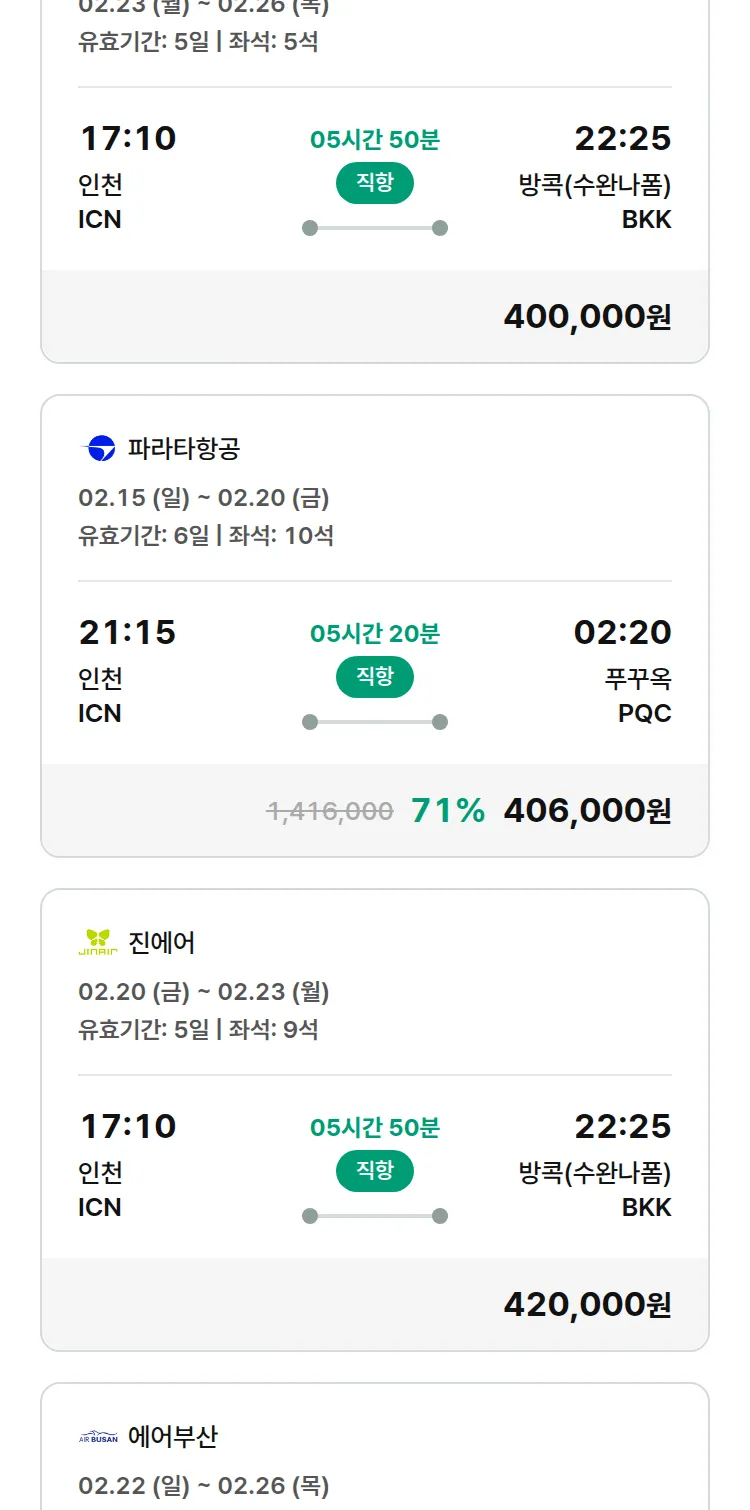
Task: Click the 71% discount label
Action: 448,811
